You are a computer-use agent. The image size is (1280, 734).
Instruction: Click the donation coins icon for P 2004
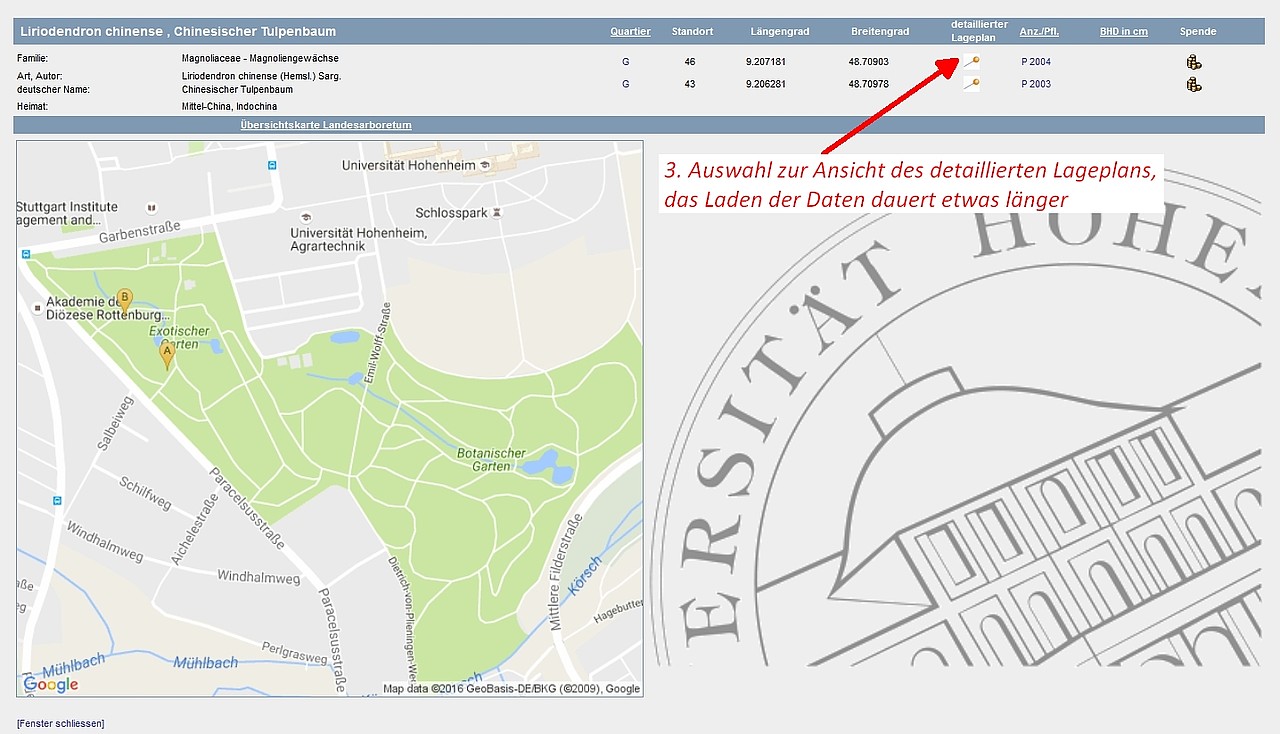[x=1193, y=62]
